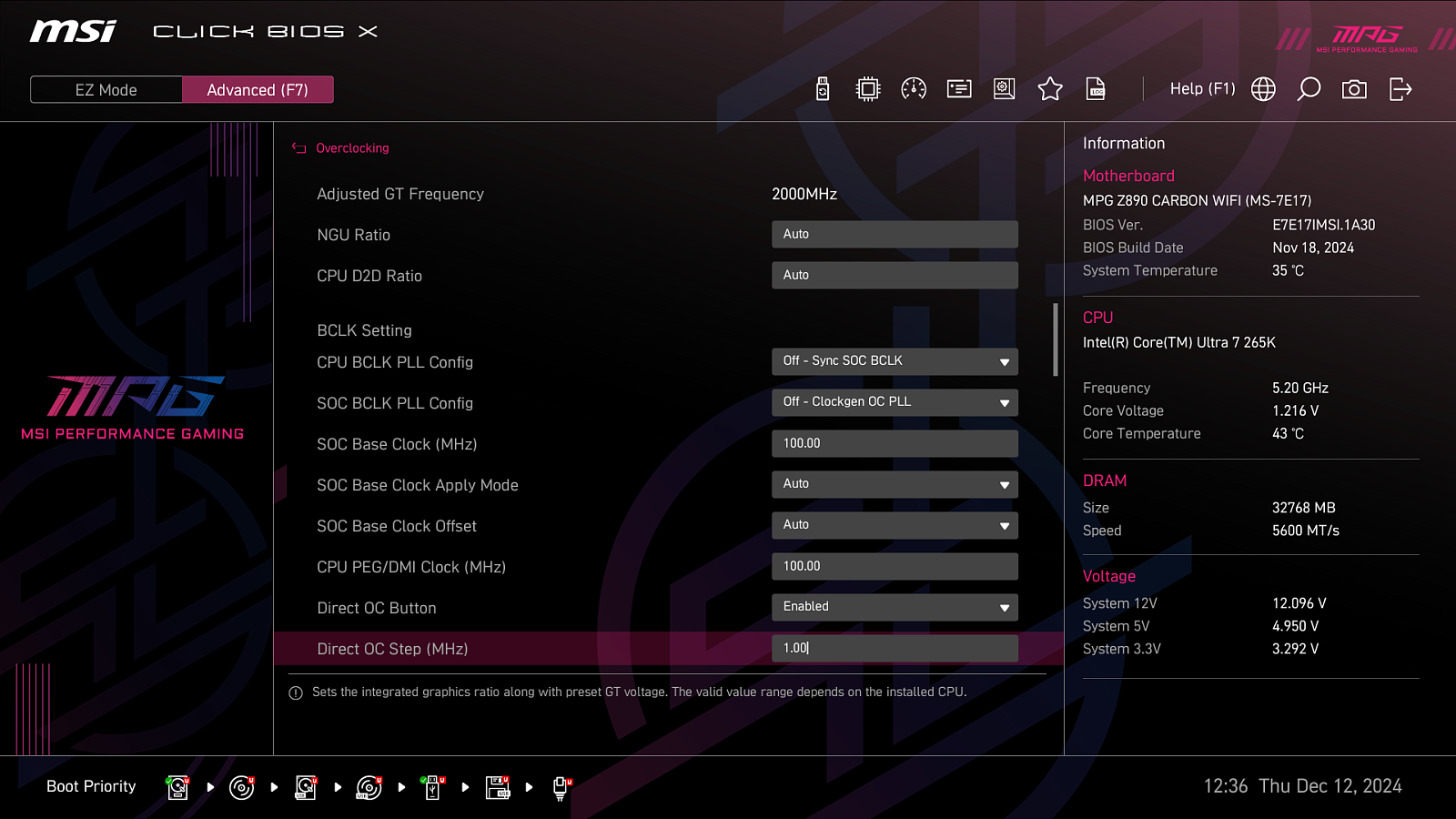Viewport: 1456px width, 819px height.
Task: Open CPU BCLK PLL Config dropdown
Action: [895, 361]
